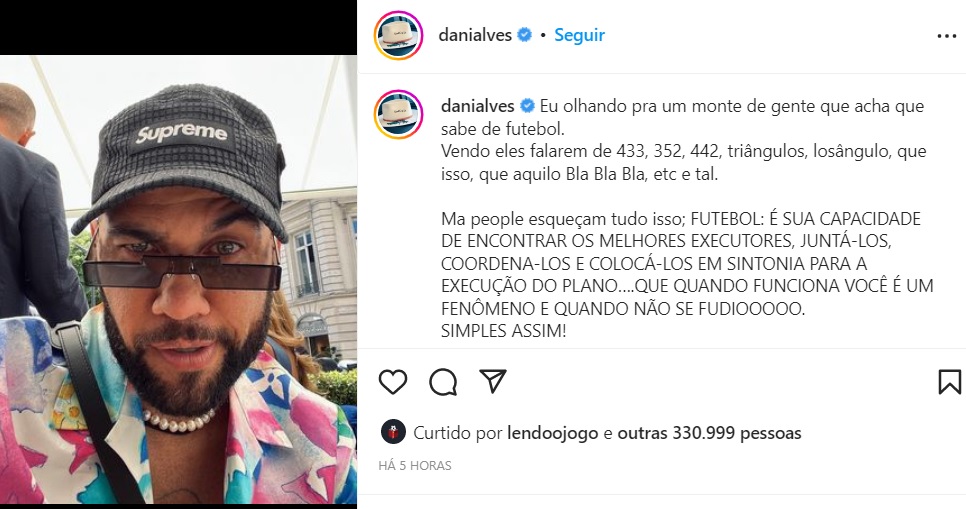Click the small lendoojogo liker avatar

click(x=393, y=433)
